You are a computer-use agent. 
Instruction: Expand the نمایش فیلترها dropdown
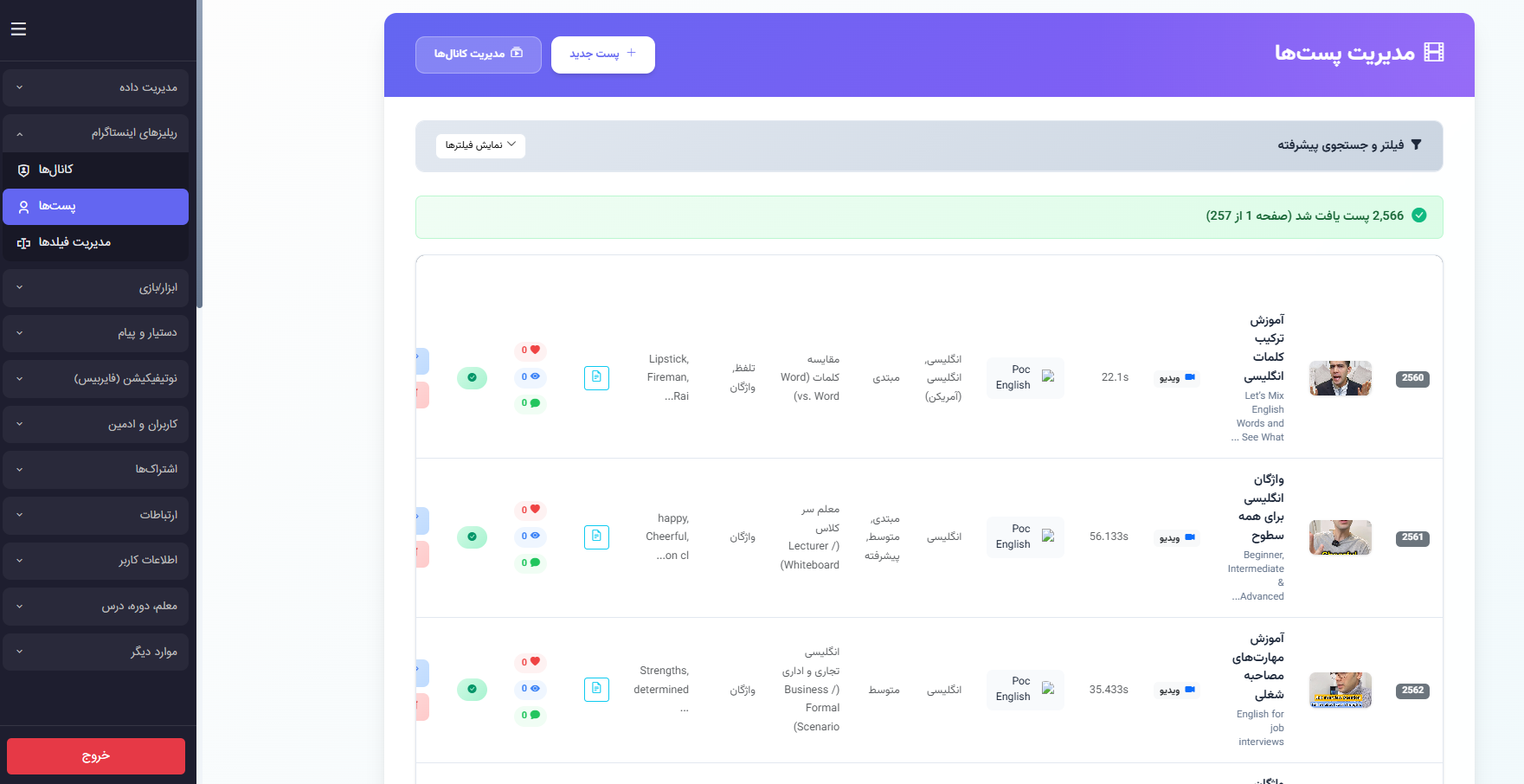pos(480,145)
